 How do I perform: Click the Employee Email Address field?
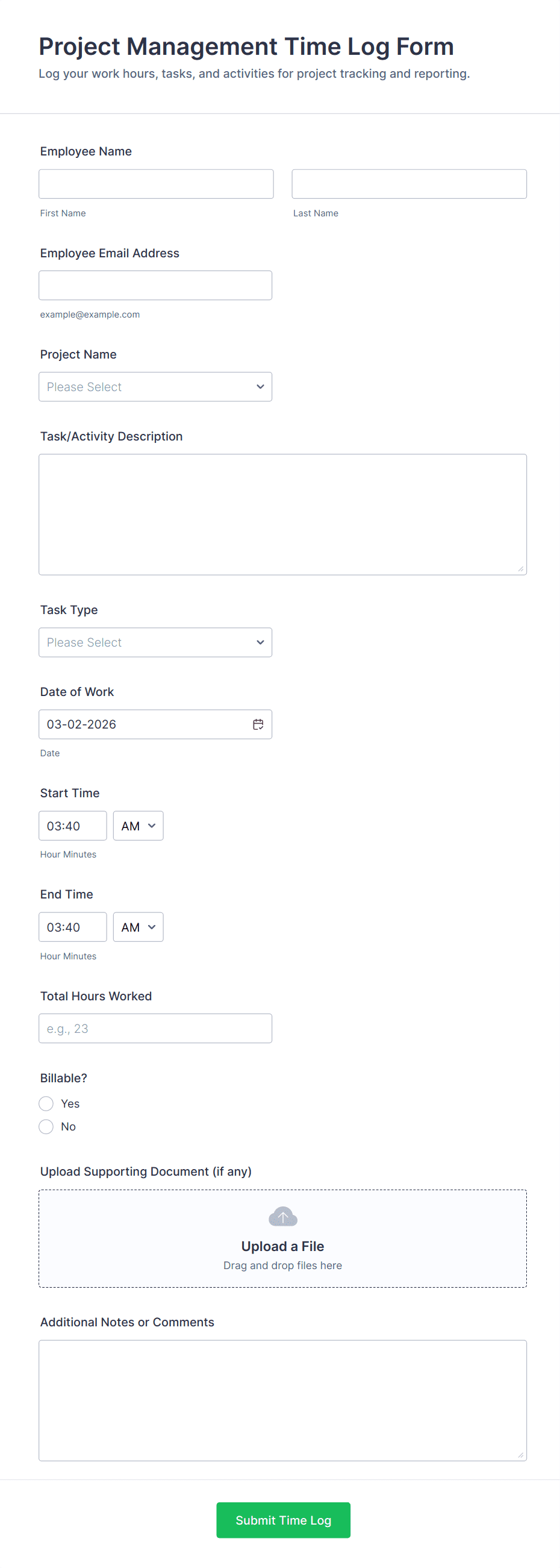pos(155,286)
